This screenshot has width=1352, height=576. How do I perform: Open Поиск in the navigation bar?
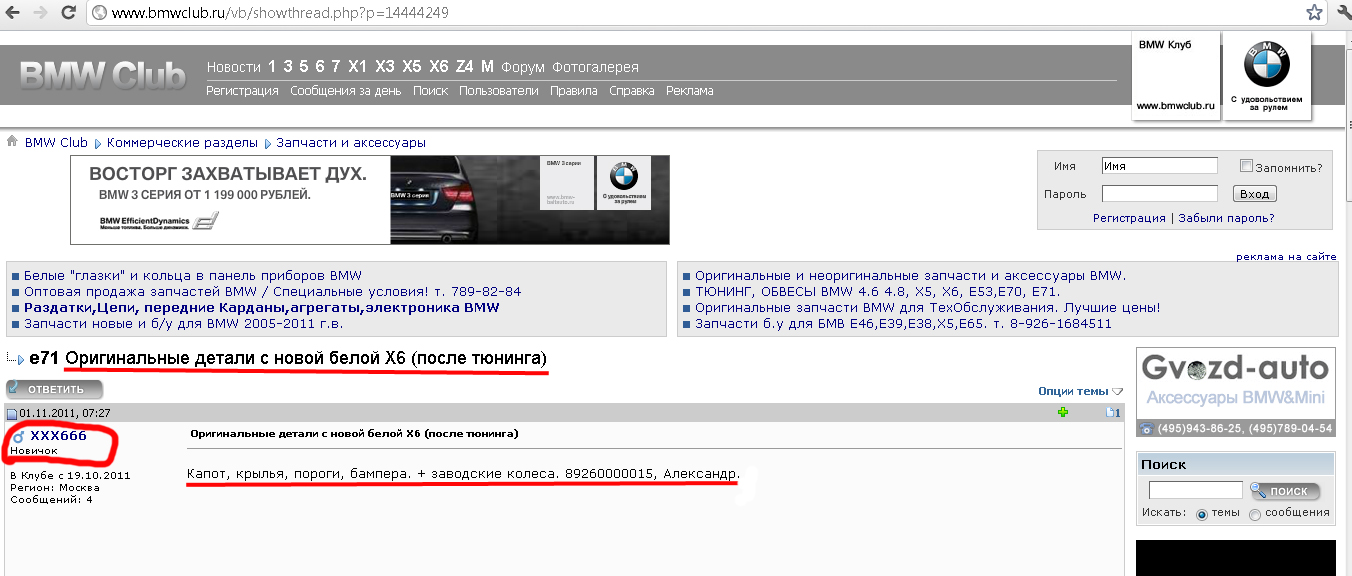coord(430,91)
